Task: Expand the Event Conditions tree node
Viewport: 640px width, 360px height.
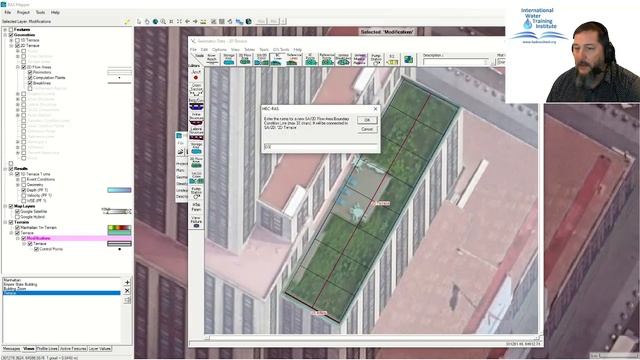Action: click(18, 179)
